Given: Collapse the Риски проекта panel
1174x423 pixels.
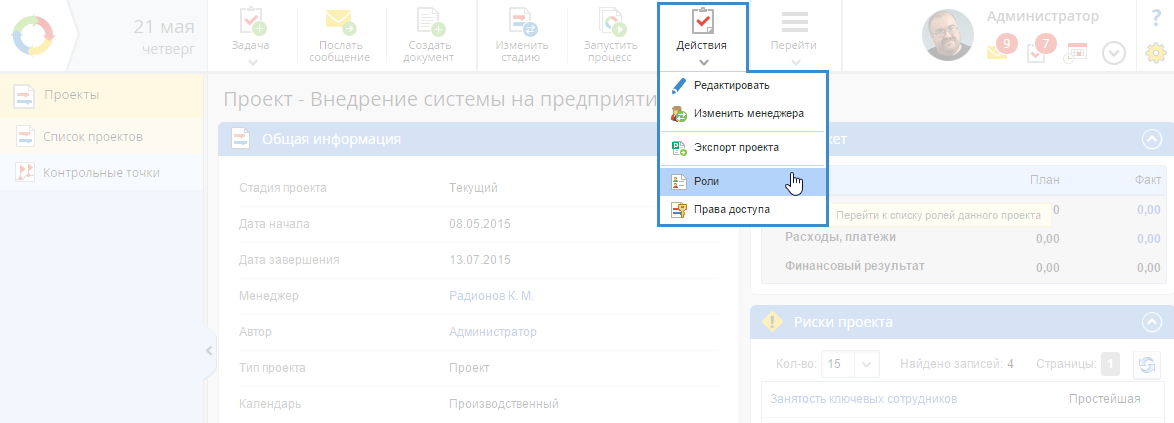Looking at the screenshot, I should click(x=1152, y=322).
